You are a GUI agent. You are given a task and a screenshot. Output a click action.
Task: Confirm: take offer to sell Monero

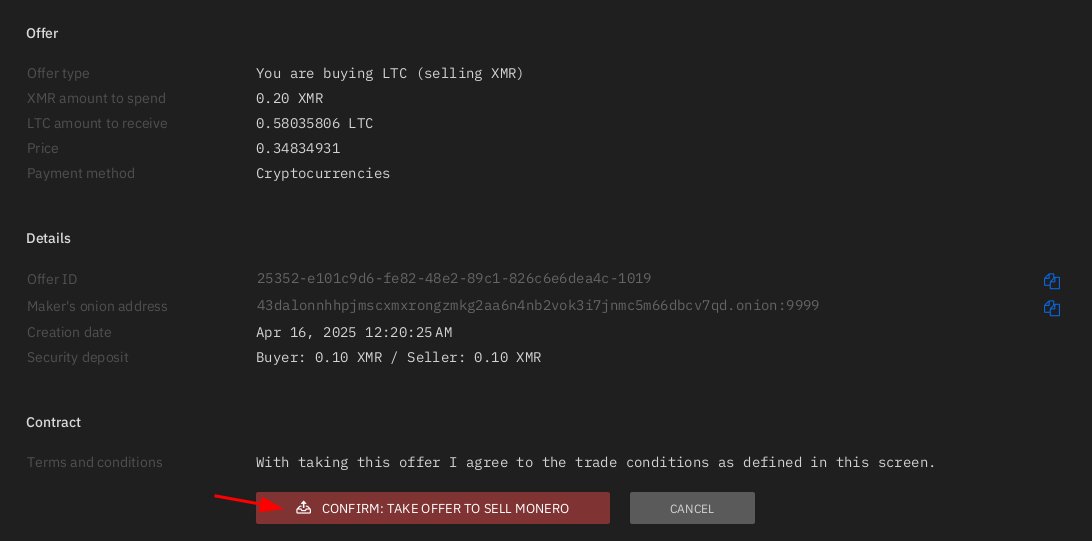[x=432, y=508]
